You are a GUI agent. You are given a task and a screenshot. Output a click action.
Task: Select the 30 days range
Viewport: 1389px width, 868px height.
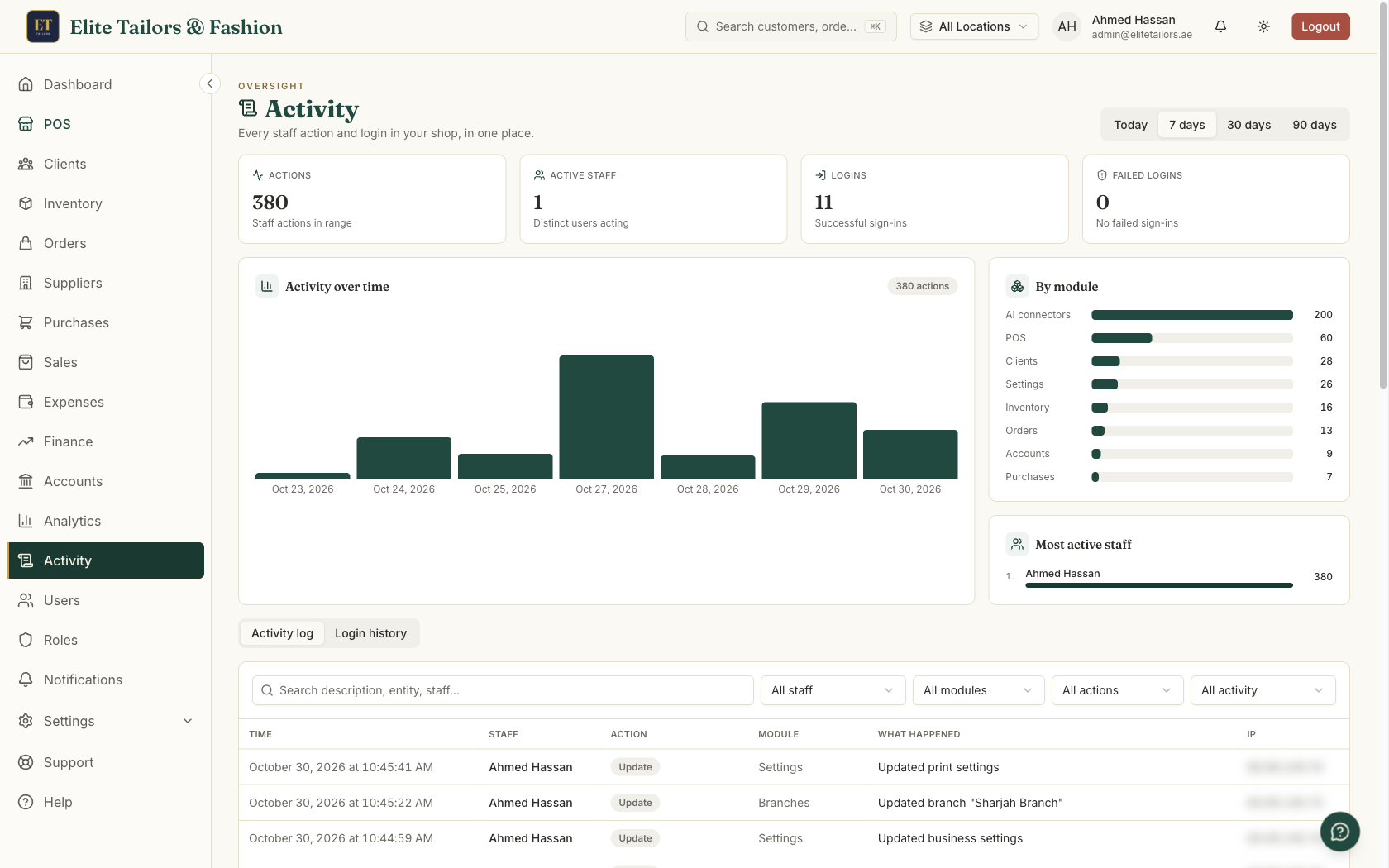1248,125
